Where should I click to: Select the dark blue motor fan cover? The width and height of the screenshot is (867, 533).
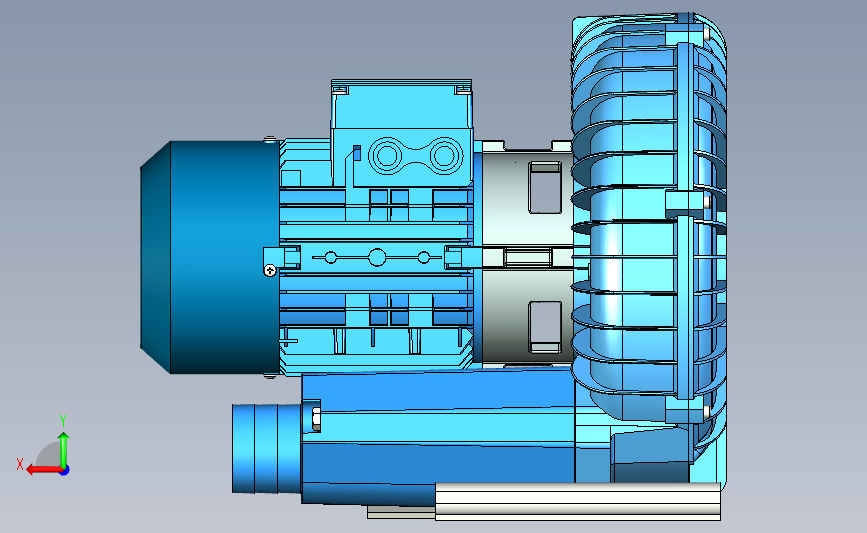coord(210,257)
